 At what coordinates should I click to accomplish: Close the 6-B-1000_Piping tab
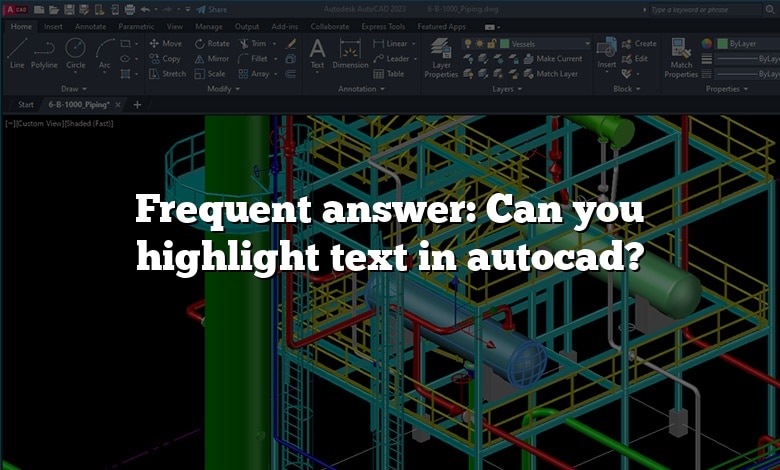click(118, 104)
